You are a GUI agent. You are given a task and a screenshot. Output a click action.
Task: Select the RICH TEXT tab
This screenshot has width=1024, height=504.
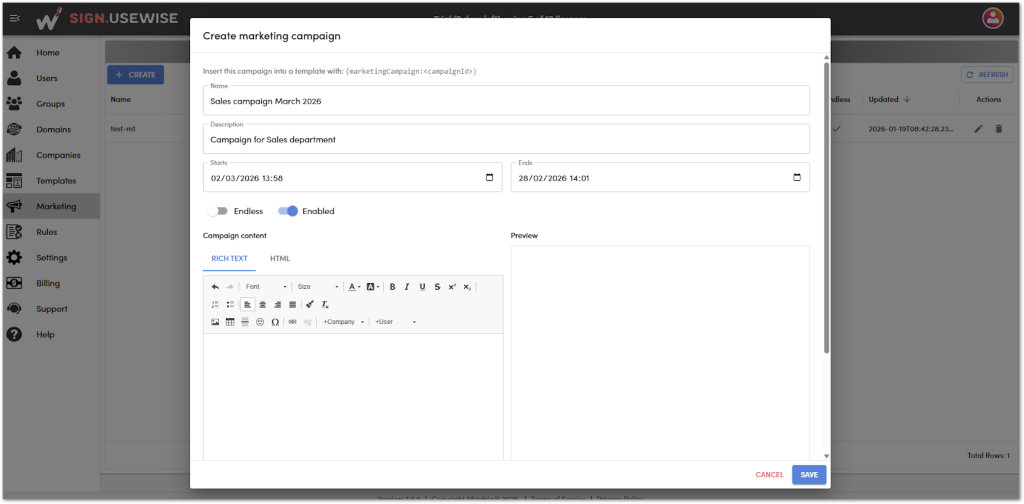pos(229,259)
